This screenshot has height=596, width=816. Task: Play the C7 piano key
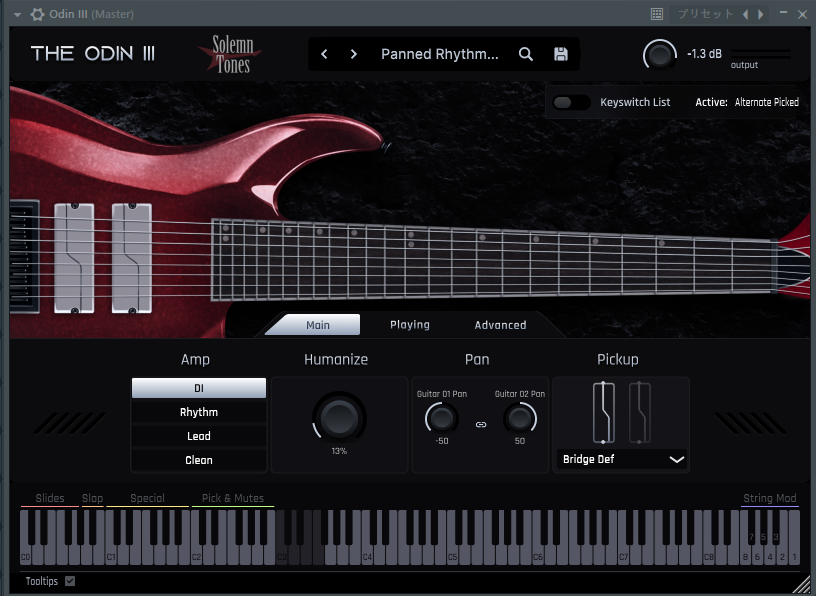click(623, 556)
